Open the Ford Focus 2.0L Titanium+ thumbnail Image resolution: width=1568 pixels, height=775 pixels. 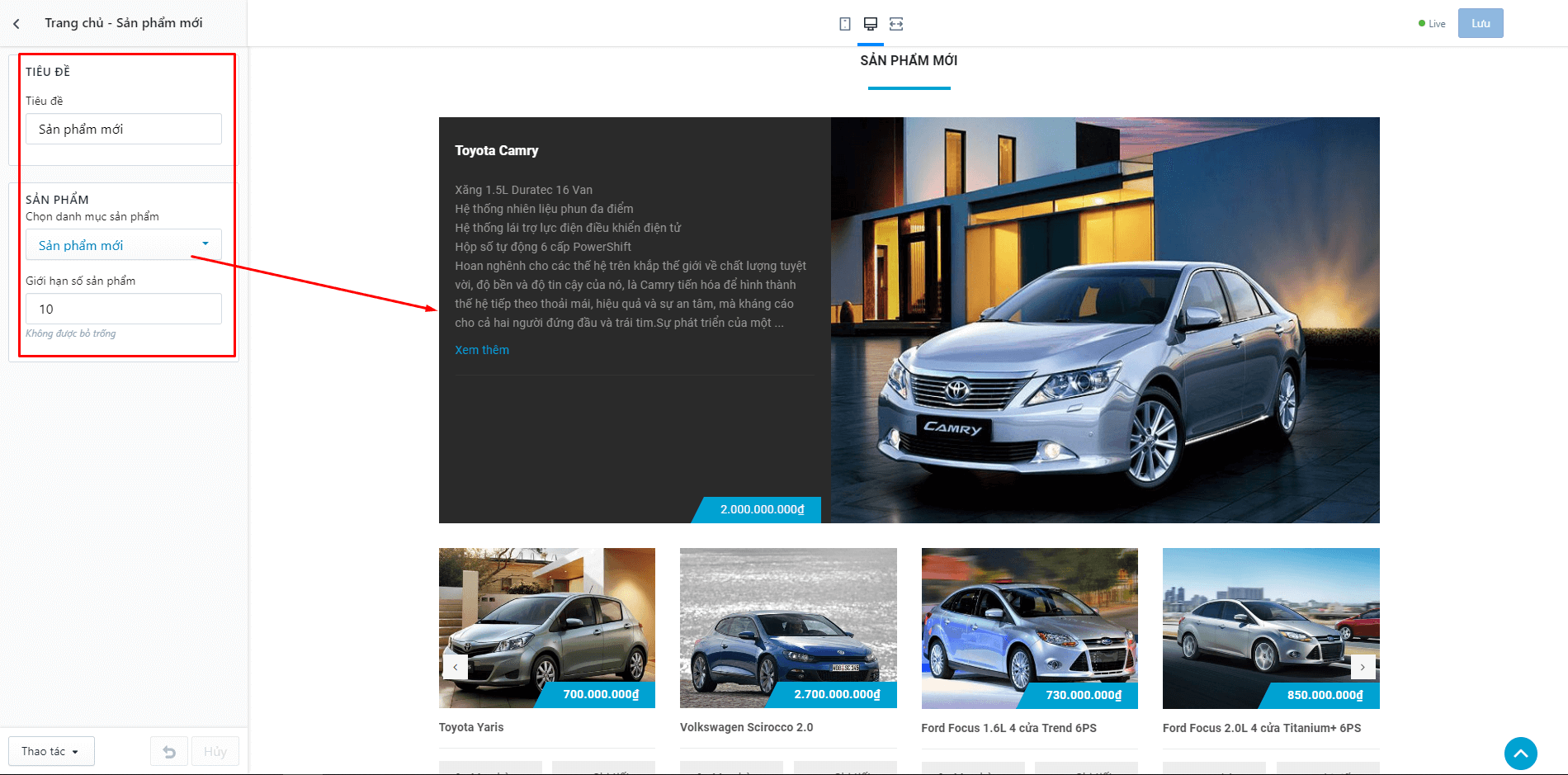point(1271,628)
